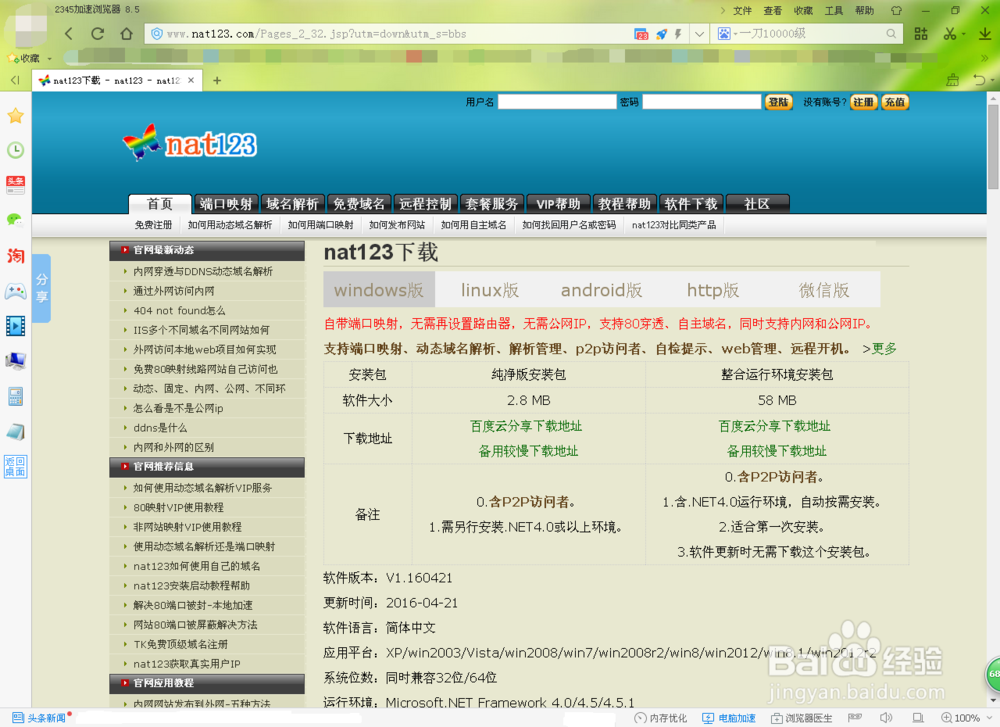This screenshot has height=727, width=1000.
Task: Open WeChat icon in sidebar
Action: 15,220
